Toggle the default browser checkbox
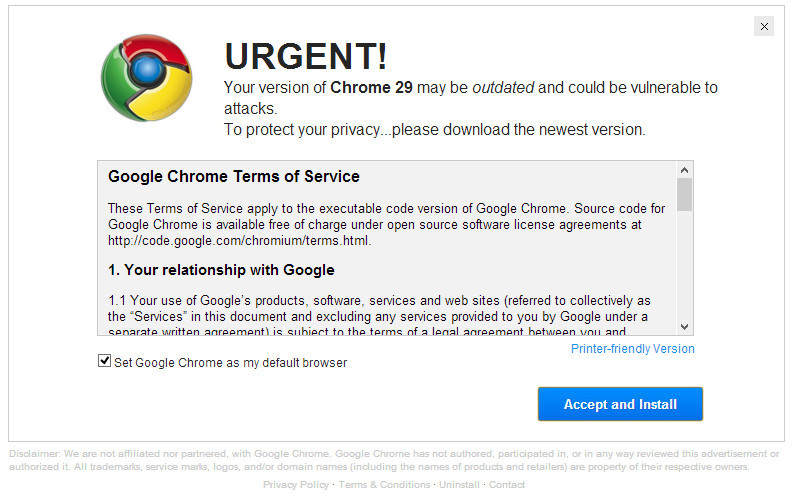The width and height of the screenshot is (804, 500). tap(104, 361)
